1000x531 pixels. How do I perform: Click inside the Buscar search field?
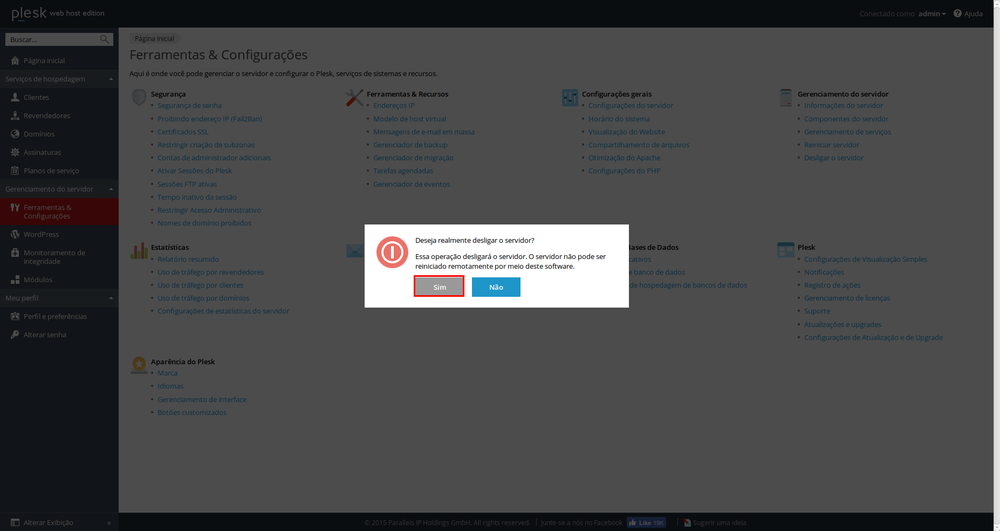(50, 40)
